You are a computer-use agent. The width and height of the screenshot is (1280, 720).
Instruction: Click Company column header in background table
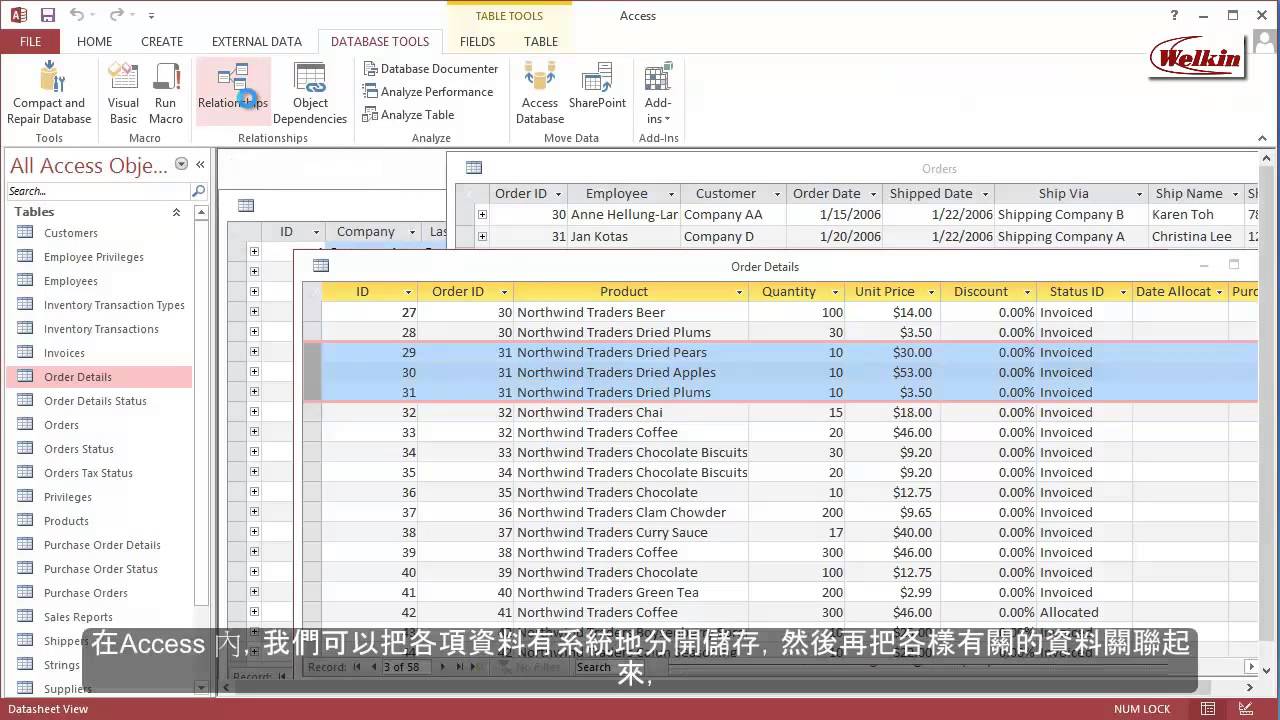pyautogui.click(x=365, y=232)
